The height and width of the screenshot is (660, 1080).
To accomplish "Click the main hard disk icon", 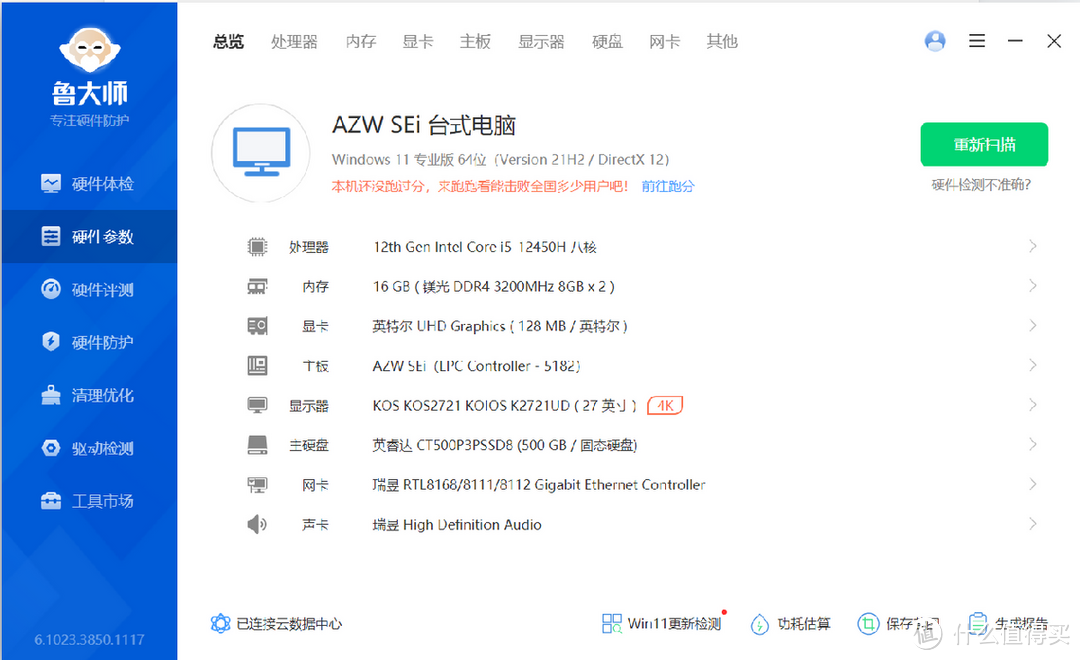I will point(257,444).
